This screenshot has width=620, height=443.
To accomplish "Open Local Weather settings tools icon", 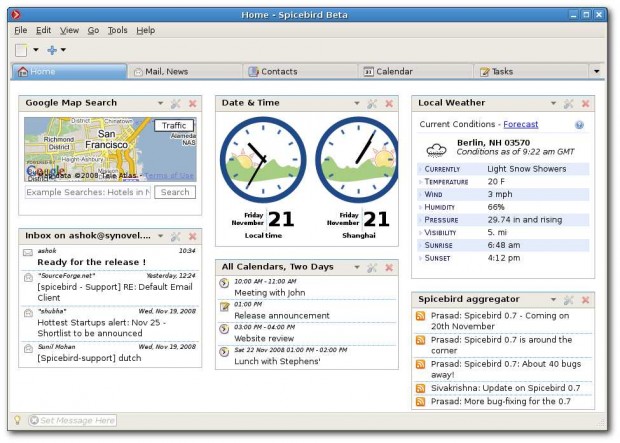I will 569,104.
